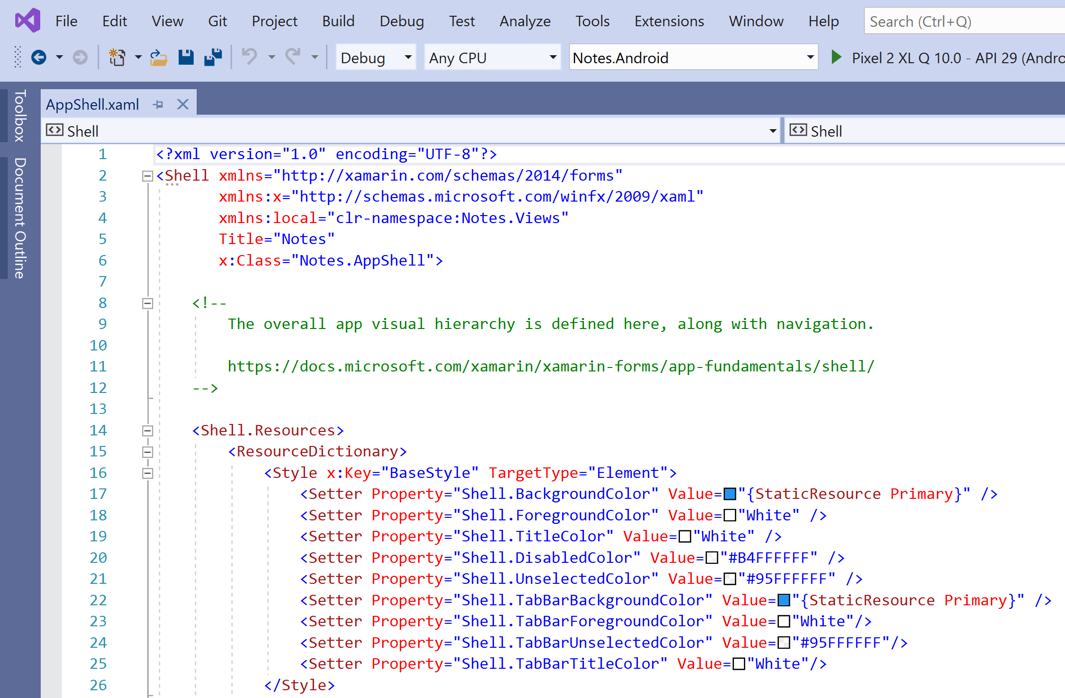Image resolution: width=1065 pixels, height=698 pixels.
Task: Open the Extensions menu
Action: tap(668, 20)
